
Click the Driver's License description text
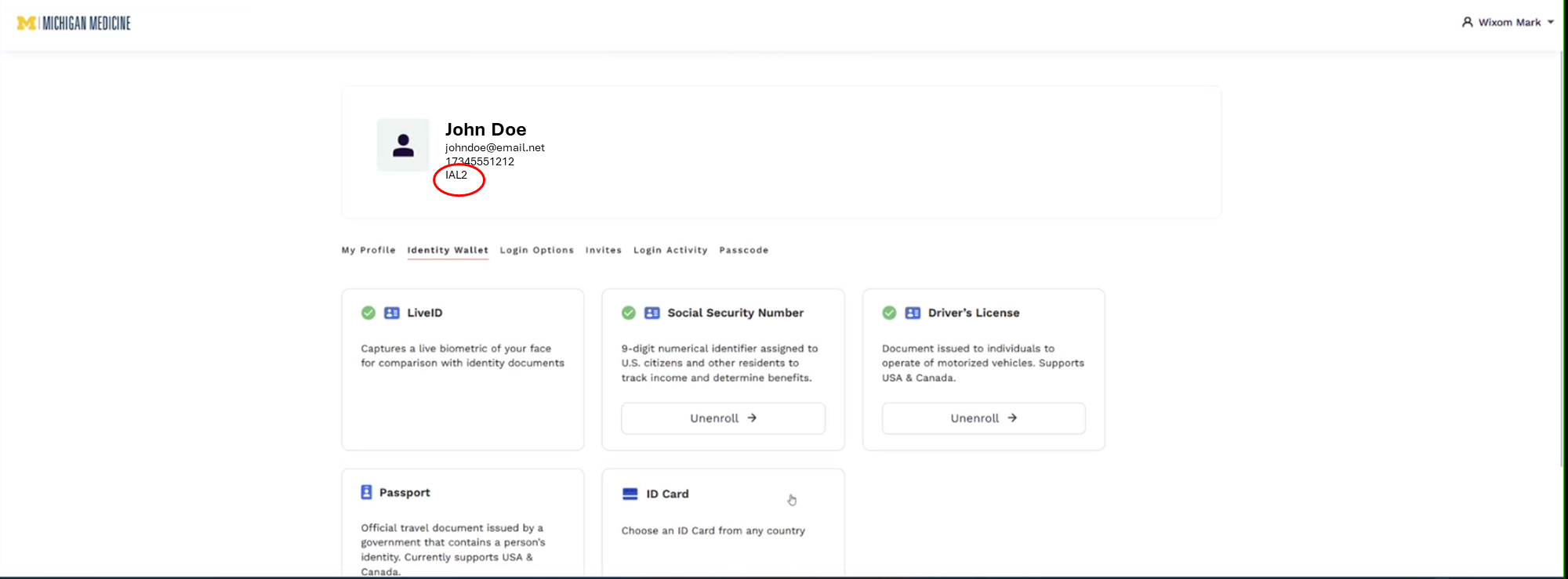pos(983,363)
